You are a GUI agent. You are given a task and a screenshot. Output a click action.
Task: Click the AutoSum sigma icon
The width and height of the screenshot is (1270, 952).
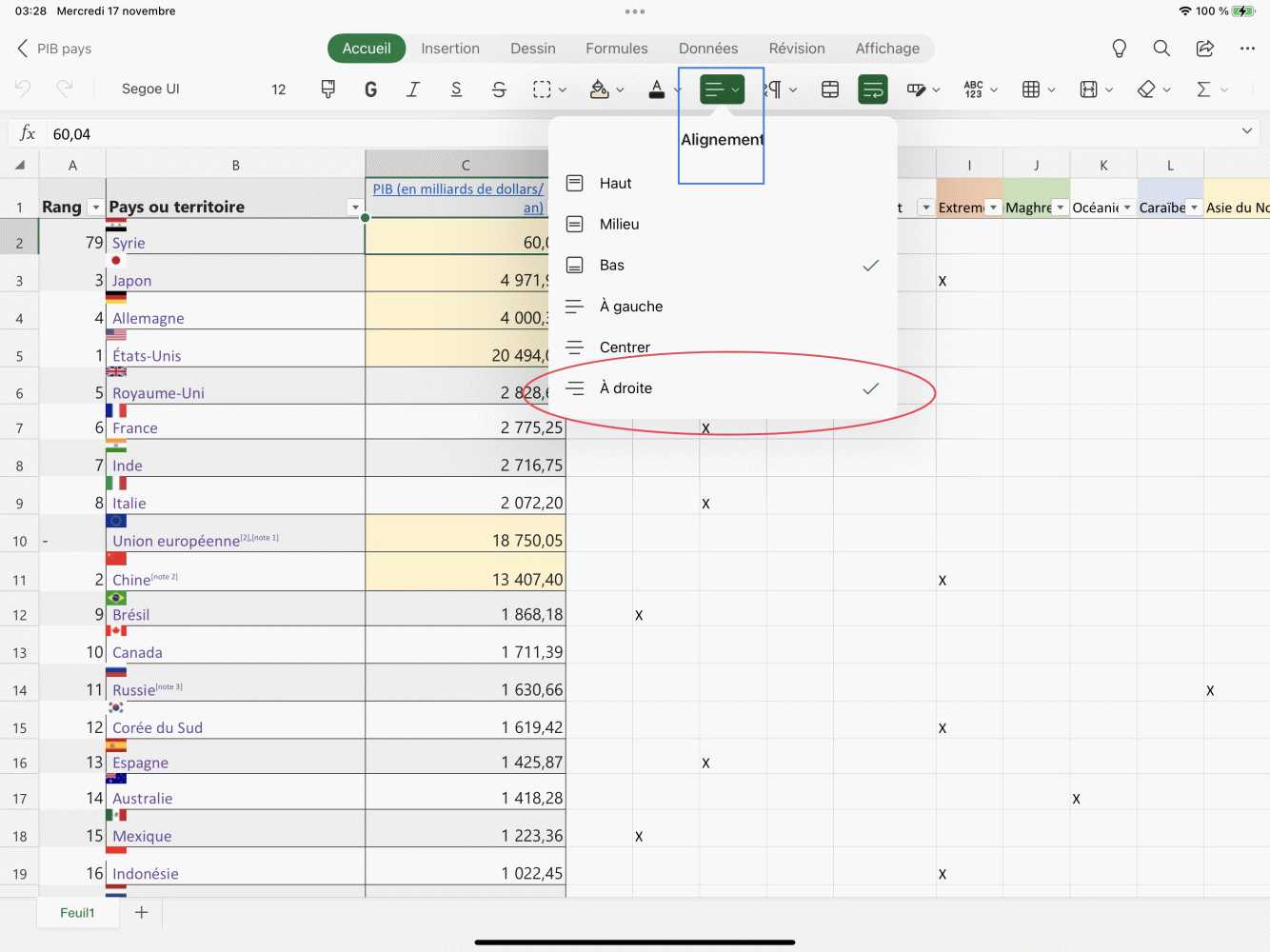(1203, 89)
